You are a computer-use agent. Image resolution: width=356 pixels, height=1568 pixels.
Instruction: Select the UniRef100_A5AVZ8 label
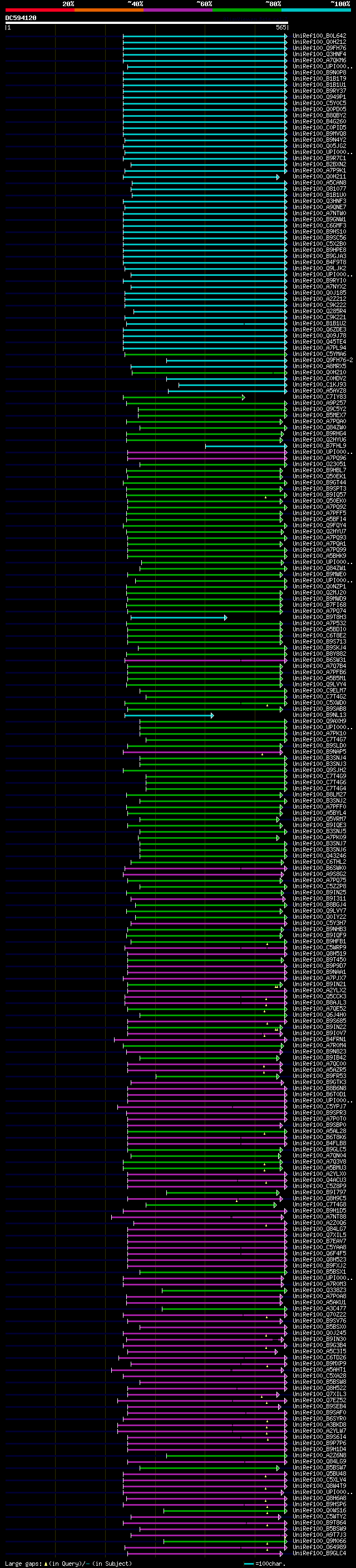pyautogui.click(x=319, y=391)
